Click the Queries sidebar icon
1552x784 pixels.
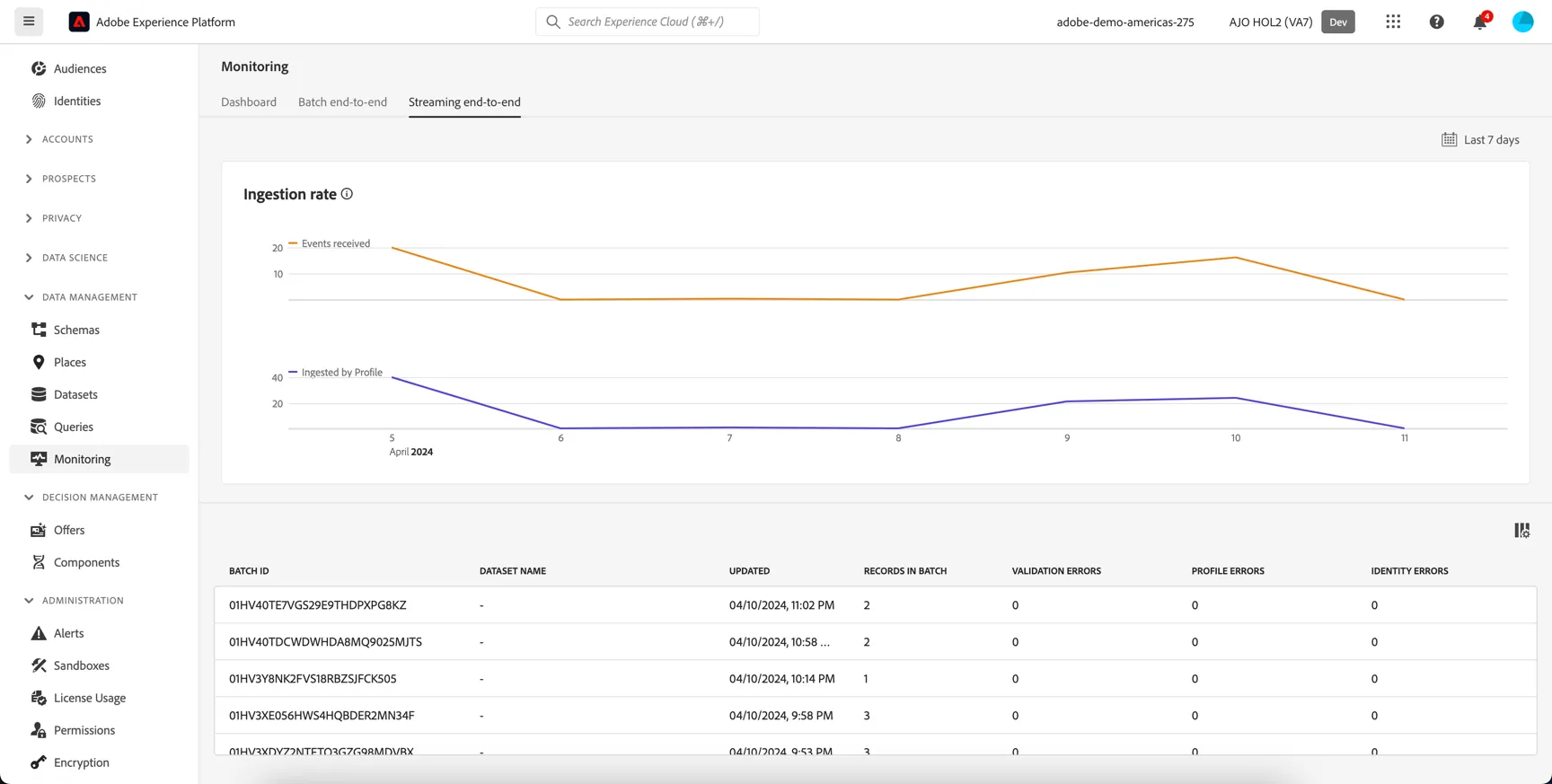pos(39,427)
